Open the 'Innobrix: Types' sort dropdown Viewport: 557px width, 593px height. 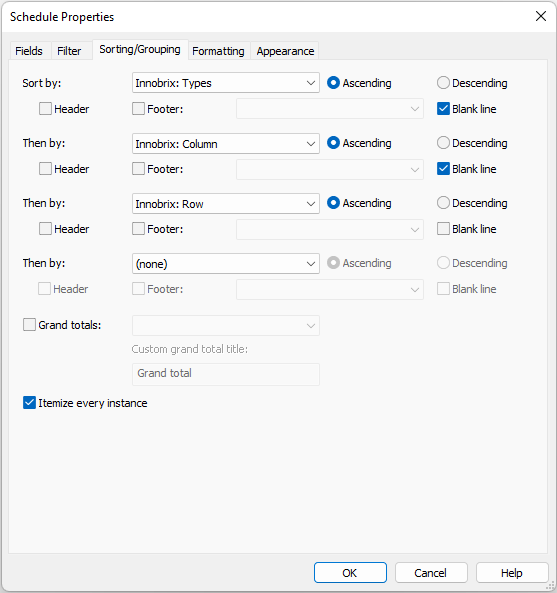coord(226,83)
